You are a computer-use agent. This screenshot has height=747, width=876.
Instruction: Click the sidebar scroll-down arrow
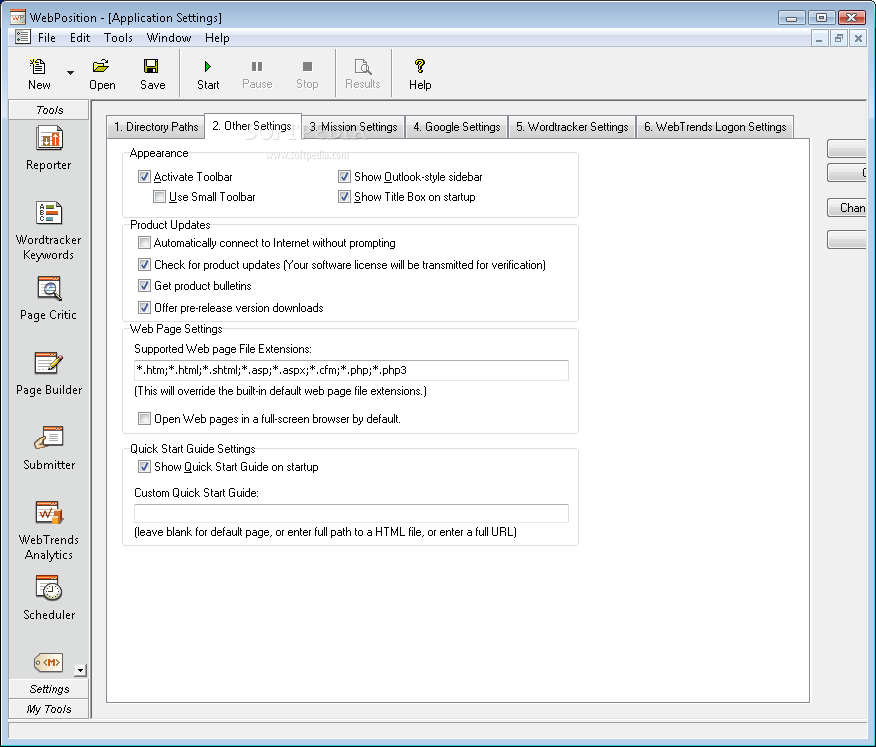[80, 670]
